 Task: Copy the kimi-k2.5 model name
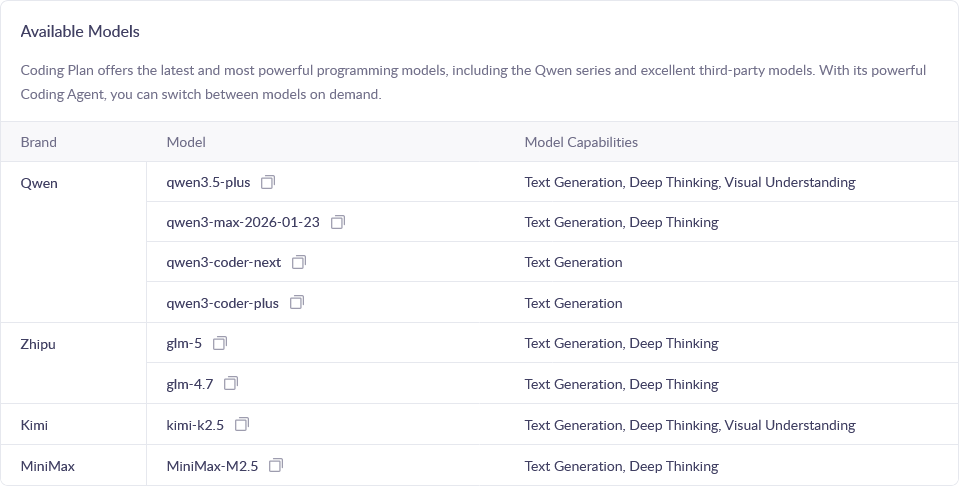[242, 424]
